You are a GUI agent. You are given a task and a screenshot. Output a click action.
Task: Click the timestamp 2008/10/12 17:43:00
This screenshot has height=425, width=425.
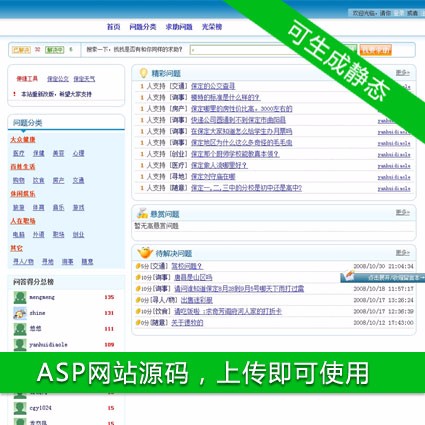[383, 323]
